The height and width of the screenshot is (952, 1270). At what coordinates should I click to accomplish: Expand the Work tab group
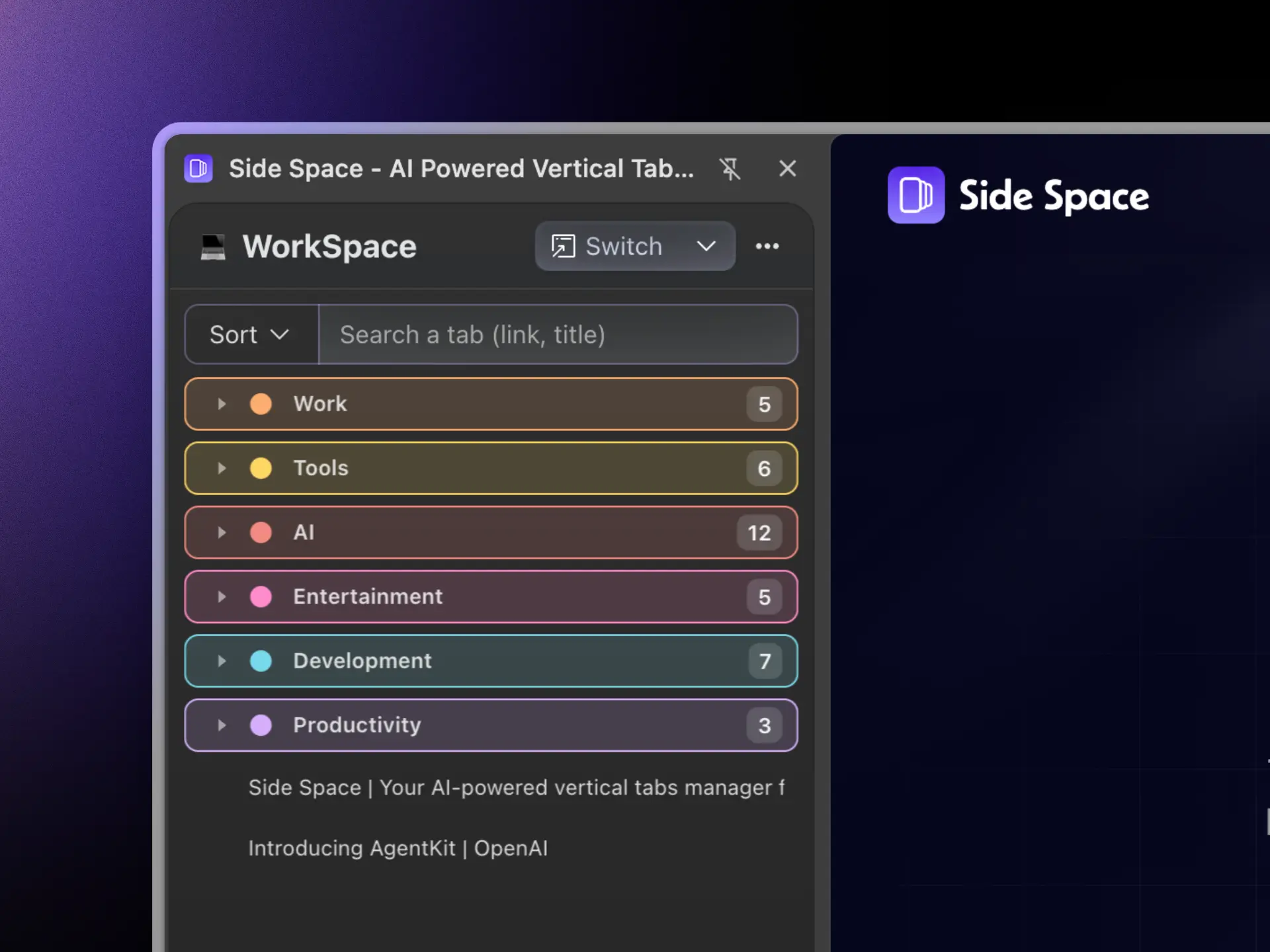222,404
